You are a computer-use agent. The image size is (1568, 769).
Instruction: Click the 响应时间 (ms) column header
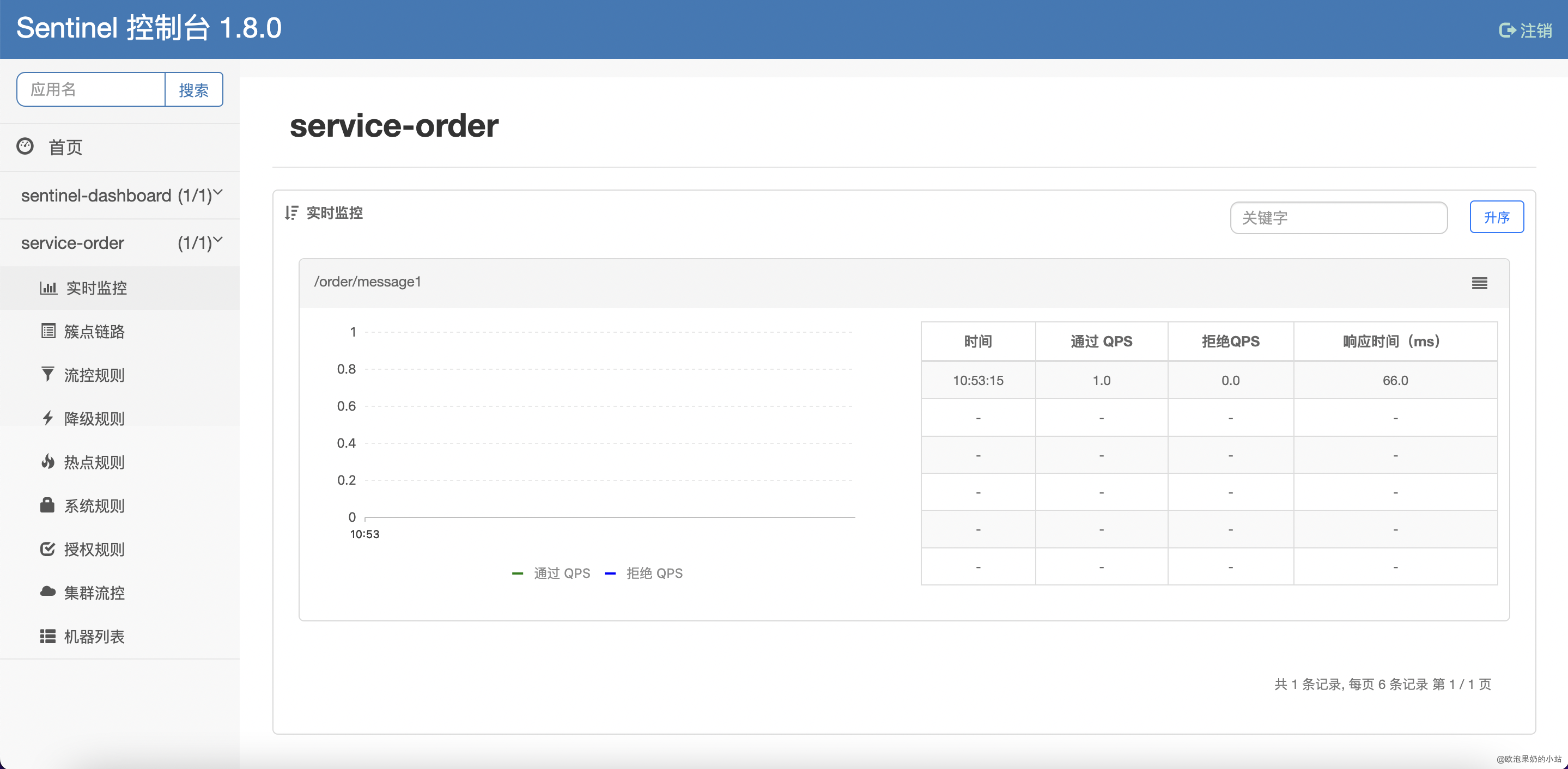pyautogui.click(x=1395, y=341)
